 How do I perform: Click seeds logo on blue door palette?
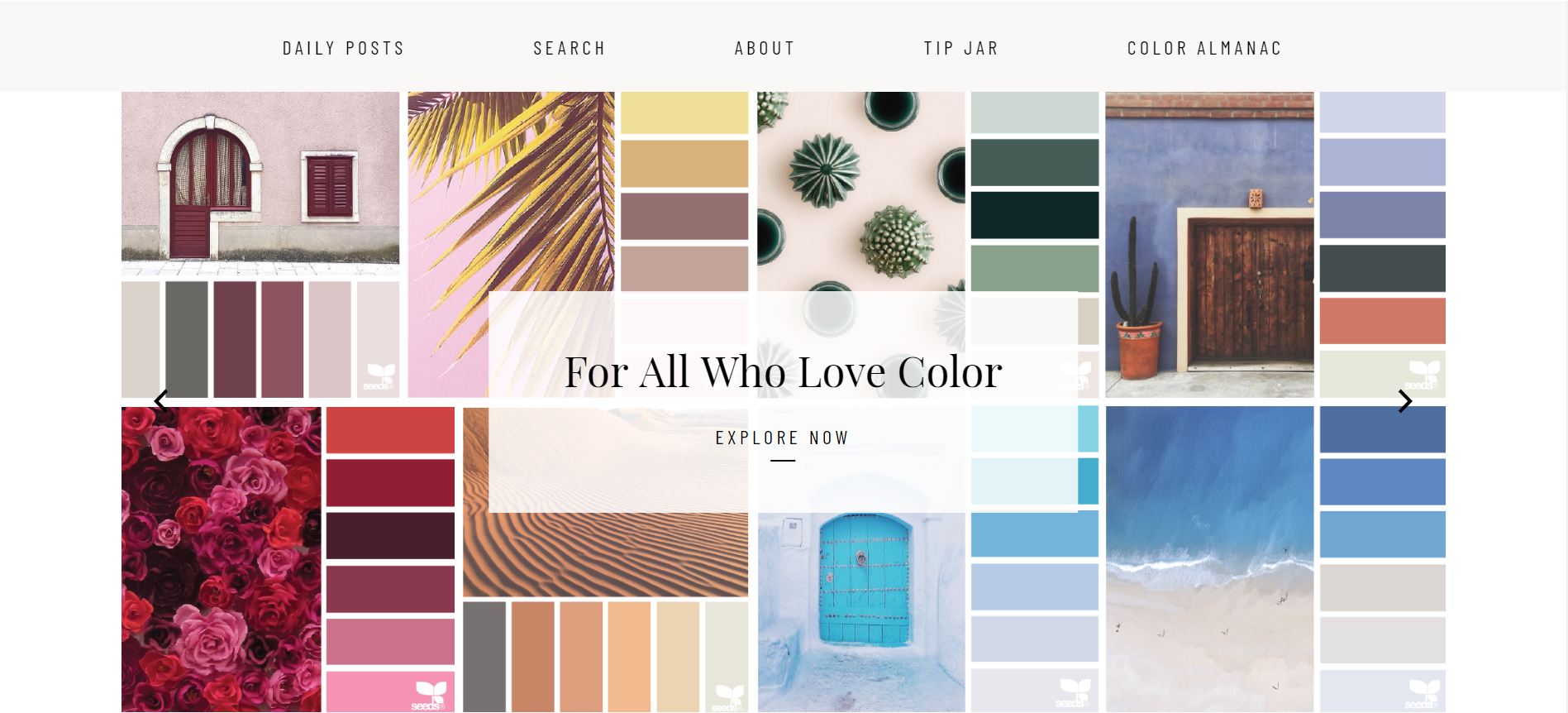click(1074, 693)
